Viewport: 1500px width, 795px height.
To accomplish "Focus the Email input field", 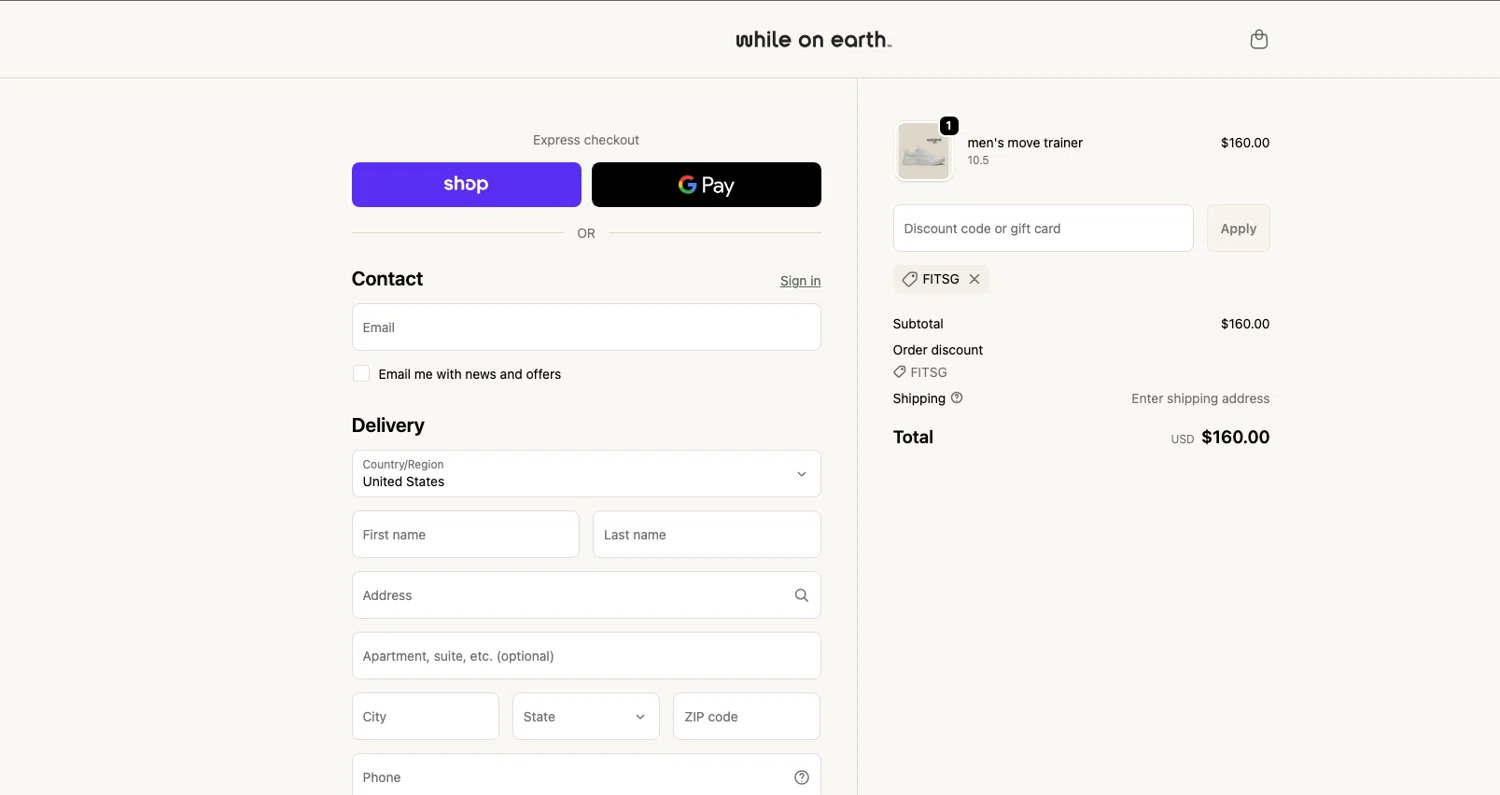I will (x=586, y=327).
